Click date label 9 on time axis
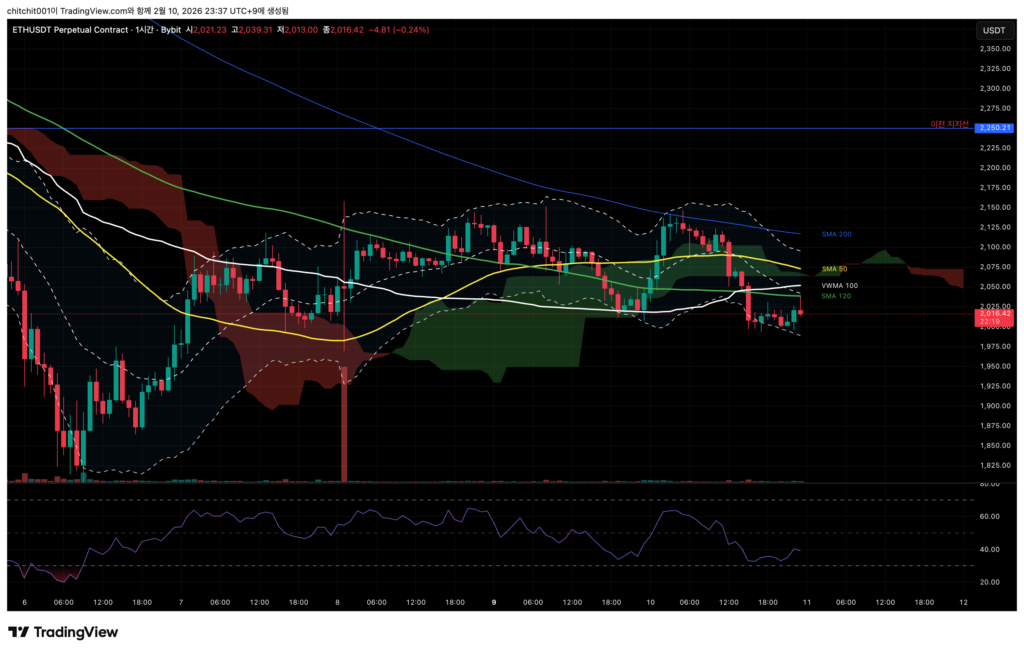 tap(495, 603)
